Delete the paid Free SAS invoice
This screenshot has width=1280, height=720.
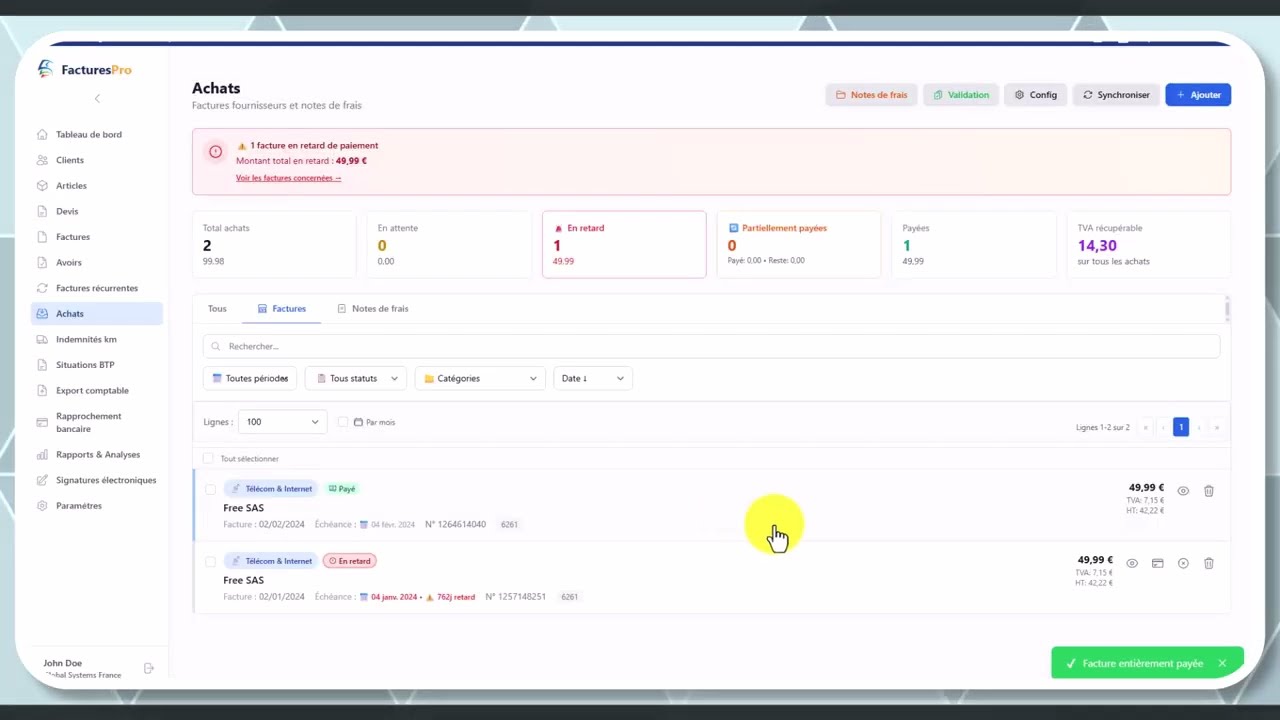1209,491
